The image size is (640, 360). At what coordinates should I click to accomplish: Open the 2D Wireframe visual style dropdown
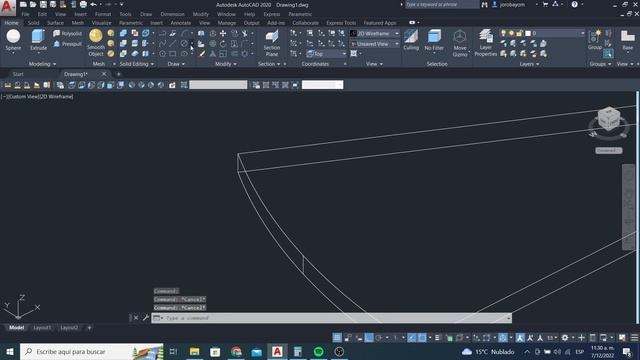coord(375,33)
